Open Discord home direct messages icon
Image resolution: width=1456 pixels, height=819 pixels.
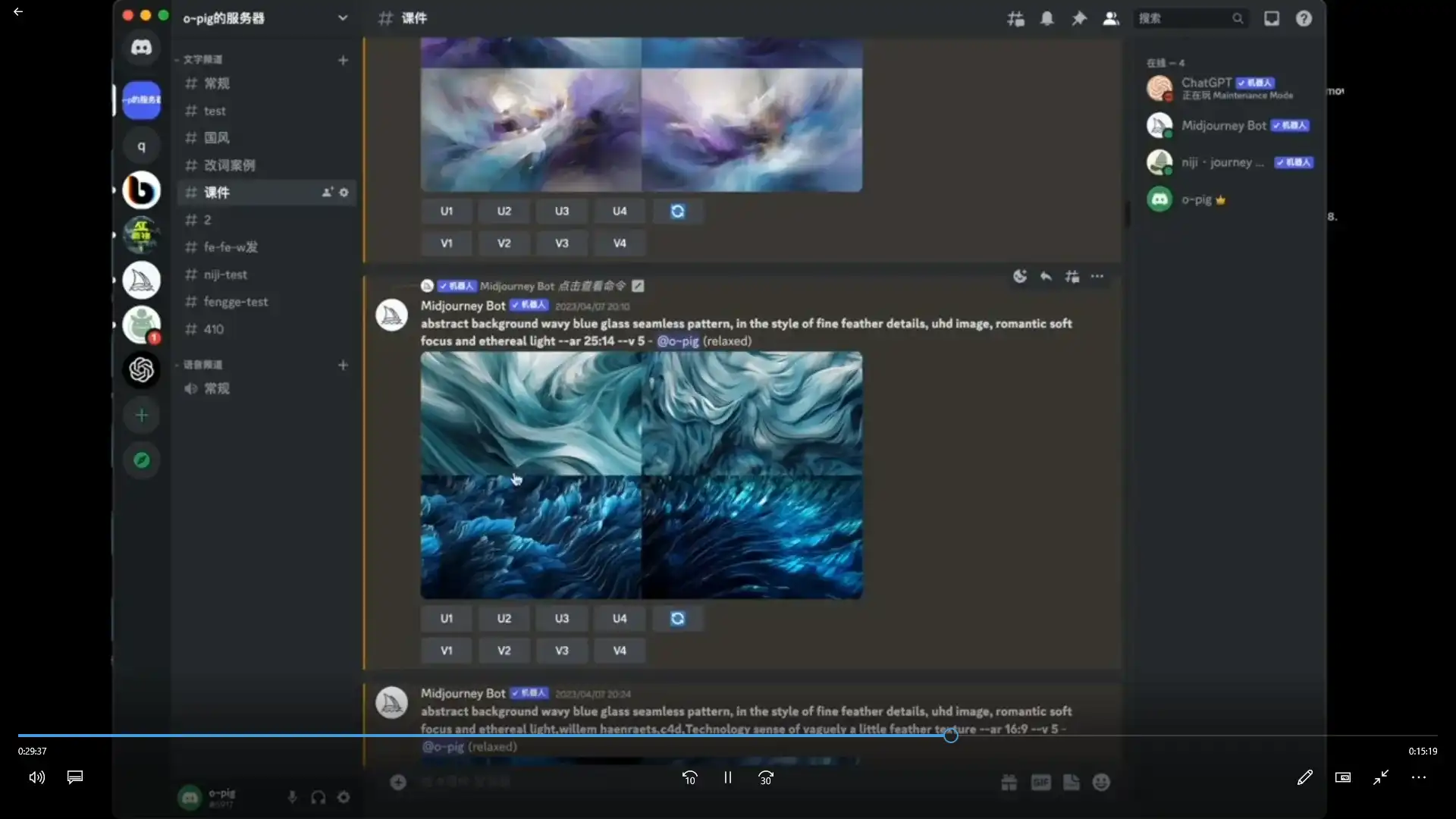coord(141,48)
